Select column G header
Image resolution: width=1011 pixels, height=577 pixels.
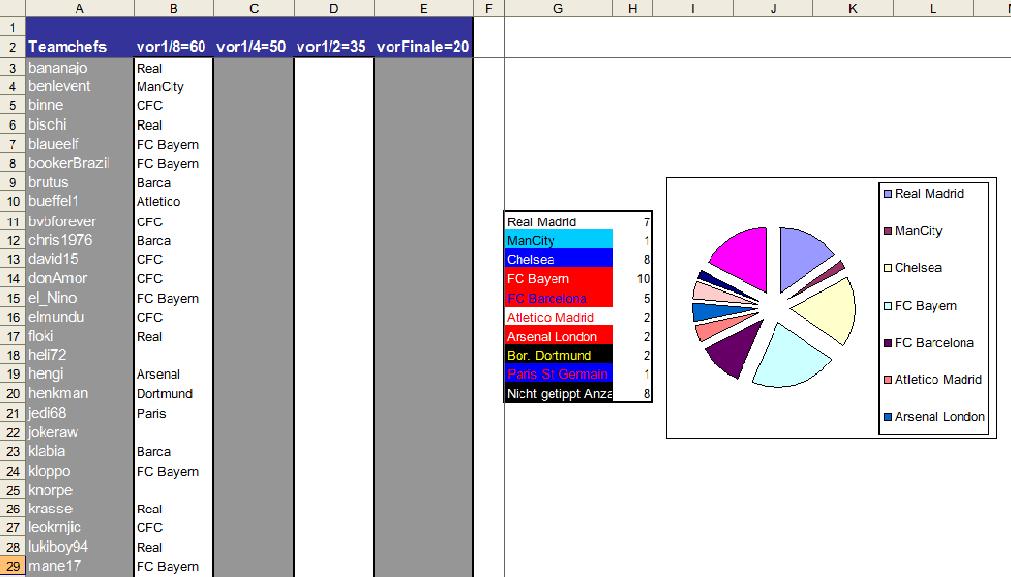coord(558,8)
